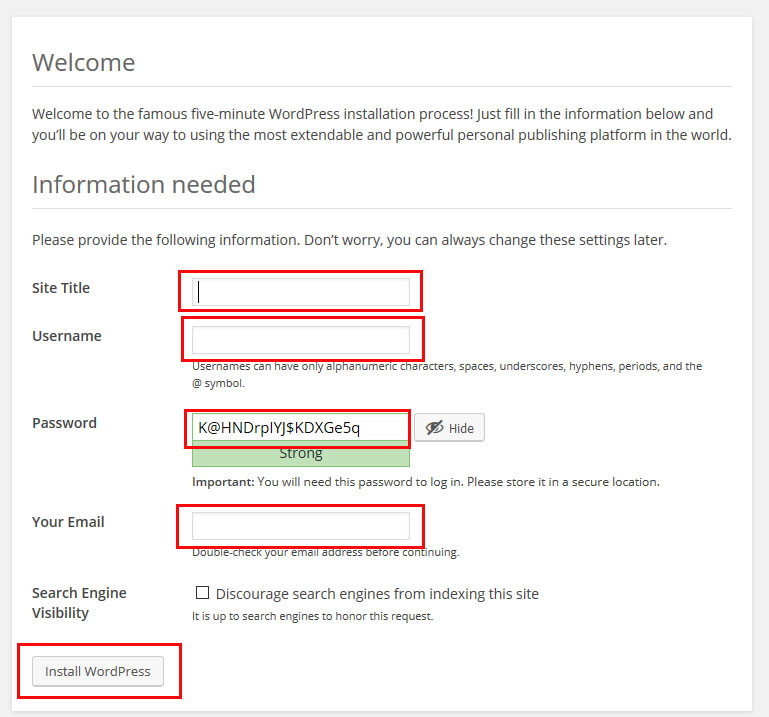Click the Password label
Image resolution: width=769 pixels, height=717 pixels.
tap(64, 423)
